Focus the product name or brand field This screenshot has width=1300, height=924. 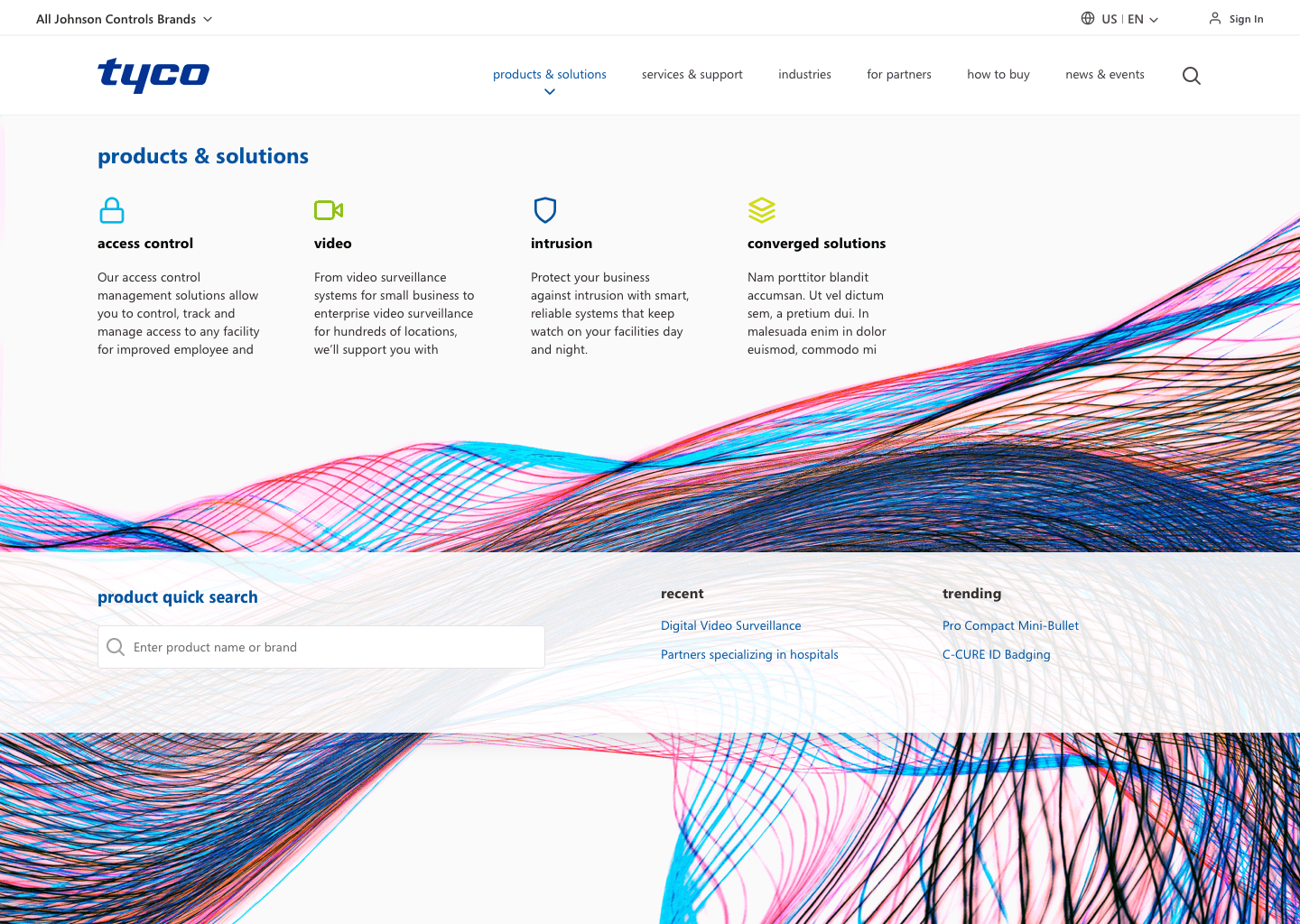pos(321,647)
